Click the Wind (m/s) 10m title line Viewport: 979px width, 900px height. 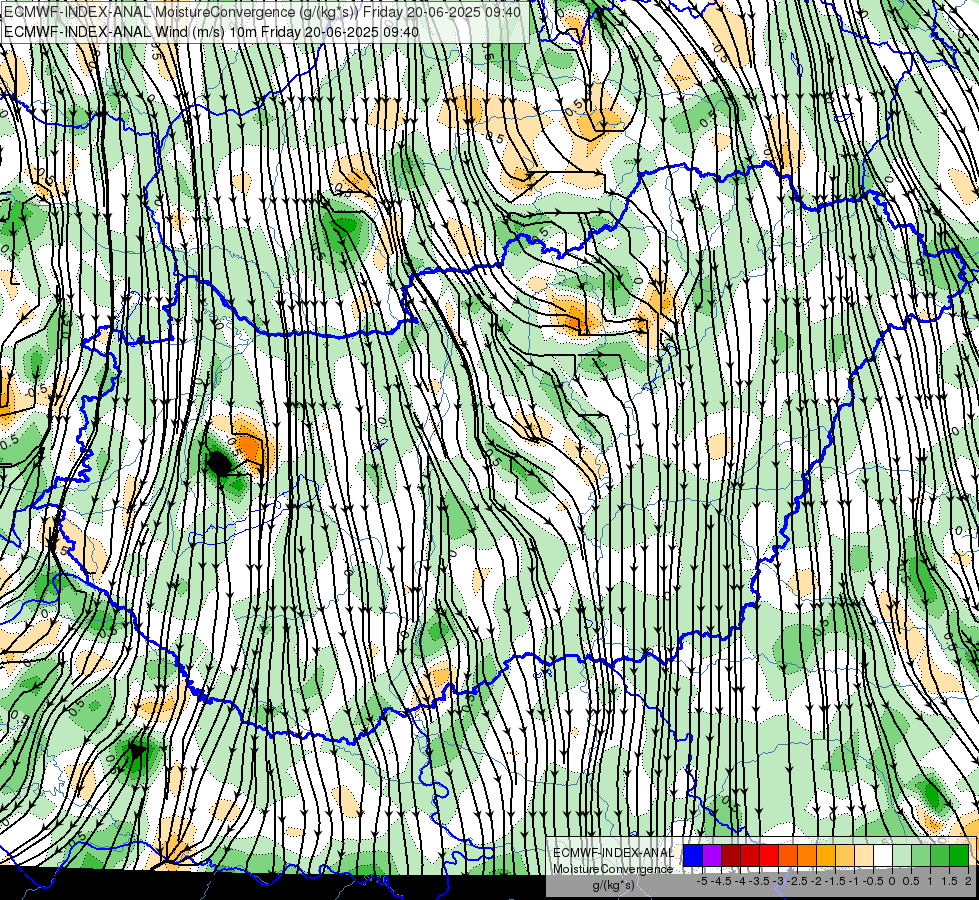click(212, 31)
